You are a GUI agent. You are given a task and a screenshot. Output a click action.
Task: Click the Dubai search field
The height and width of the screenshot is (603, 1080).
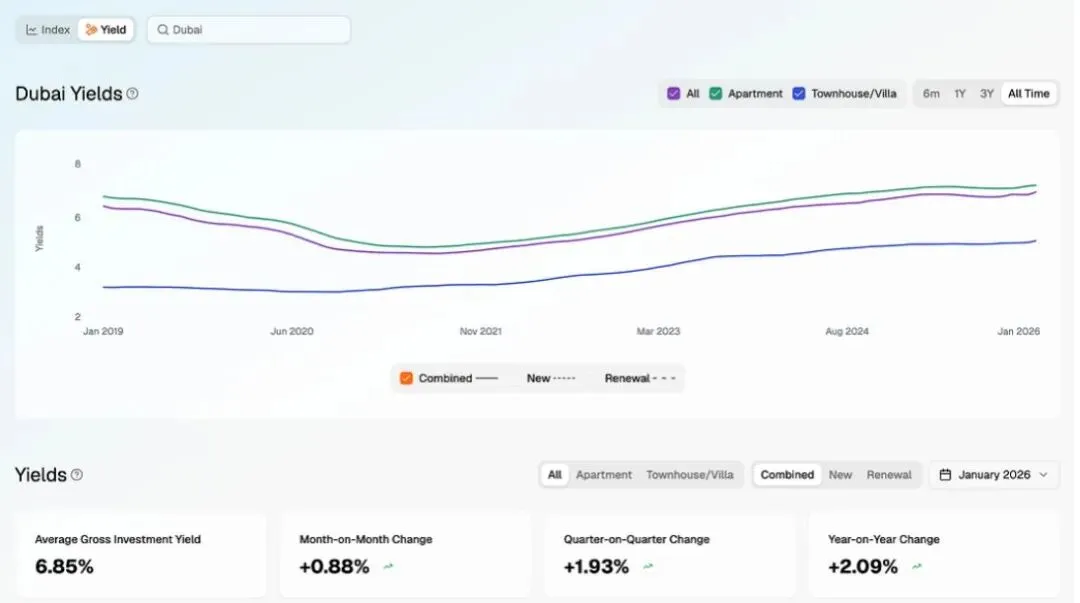click(249, 30)
